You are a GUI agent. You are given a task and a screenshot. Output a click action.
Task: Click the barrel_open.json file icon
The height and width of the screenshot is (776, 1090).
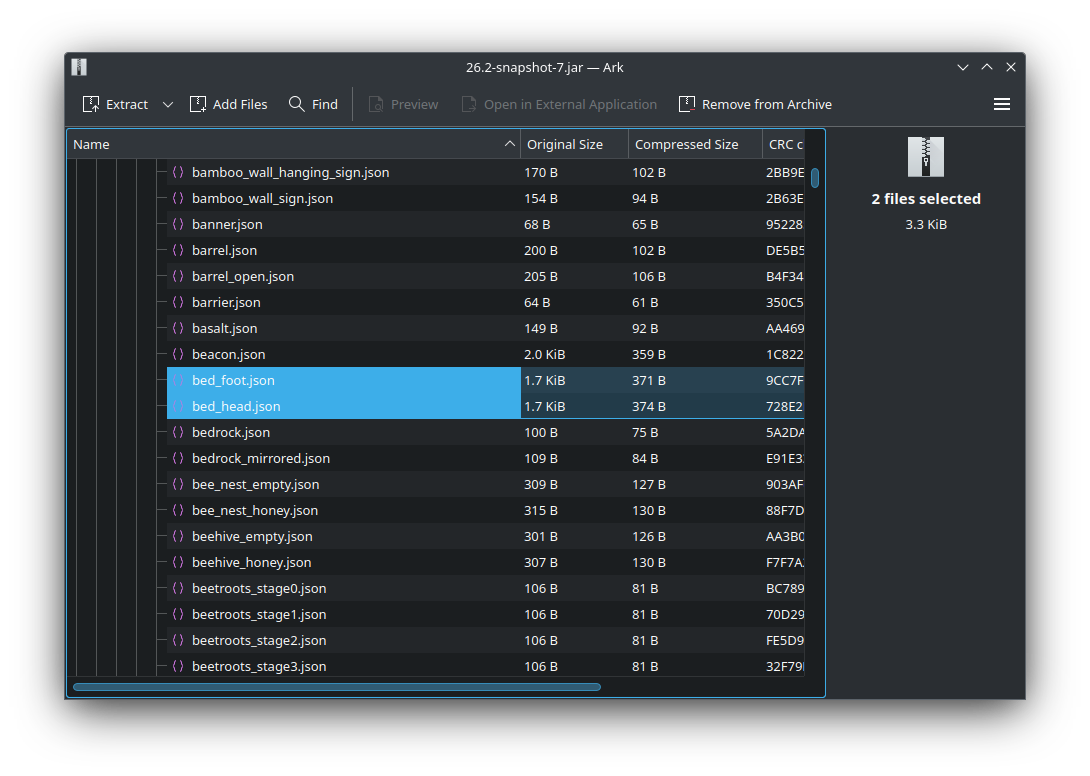pyautogui.click(x=178, y=277)
